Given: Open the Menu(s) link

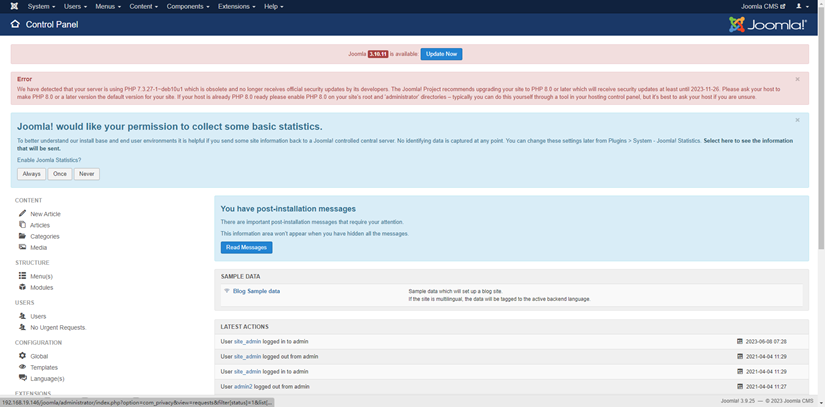Looking at the screenshot, I should [x=42, y=277].
